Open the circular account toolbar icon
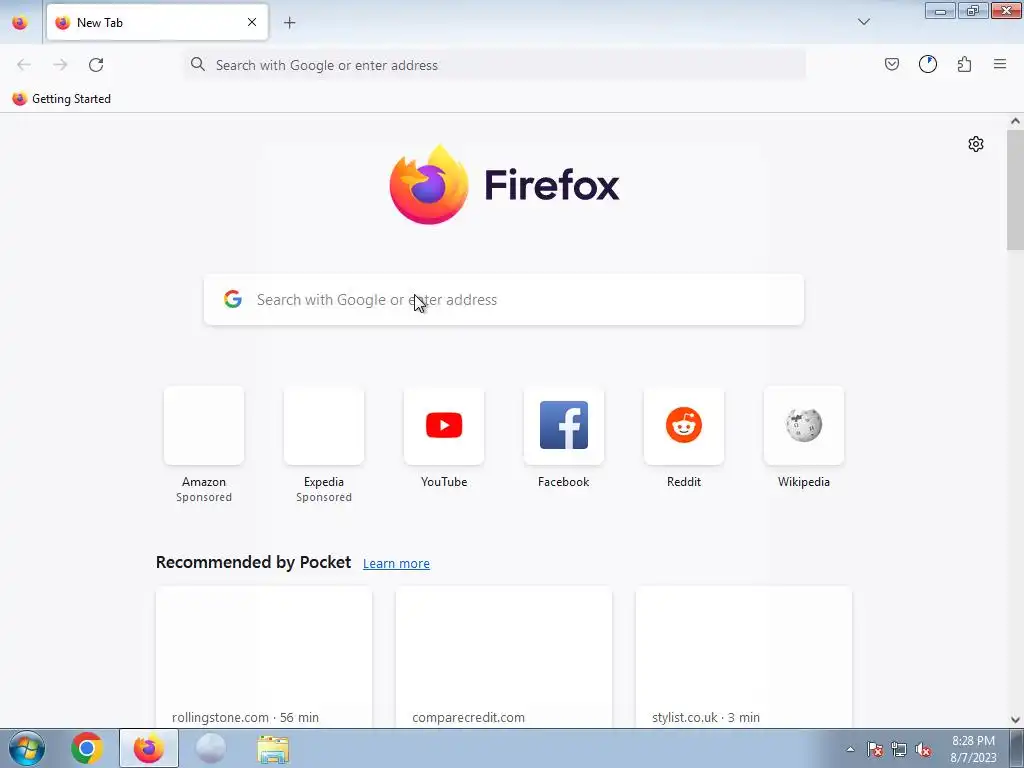 [928, 64]
